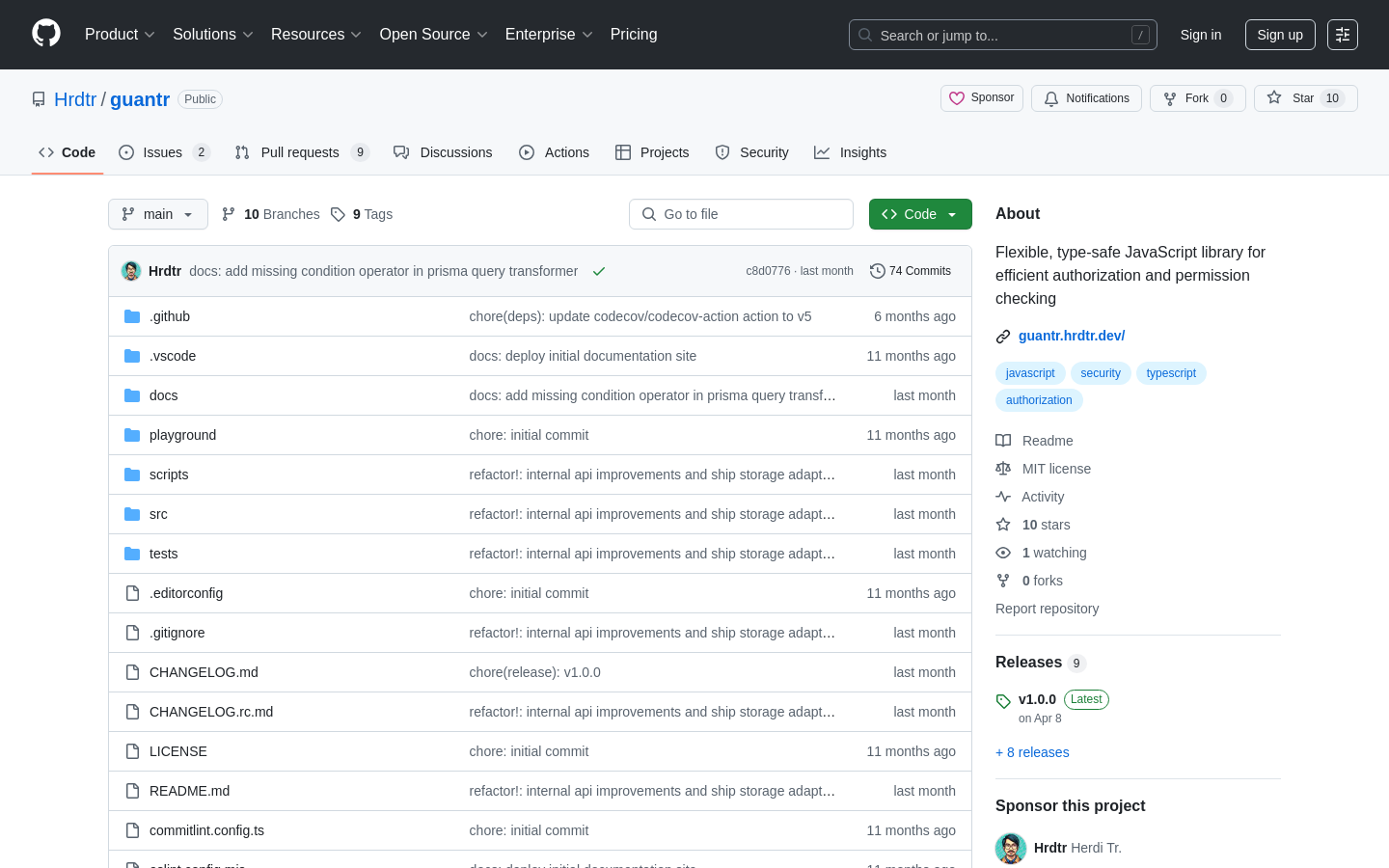
Task: Click the docs folder icon
Action: 132,395
